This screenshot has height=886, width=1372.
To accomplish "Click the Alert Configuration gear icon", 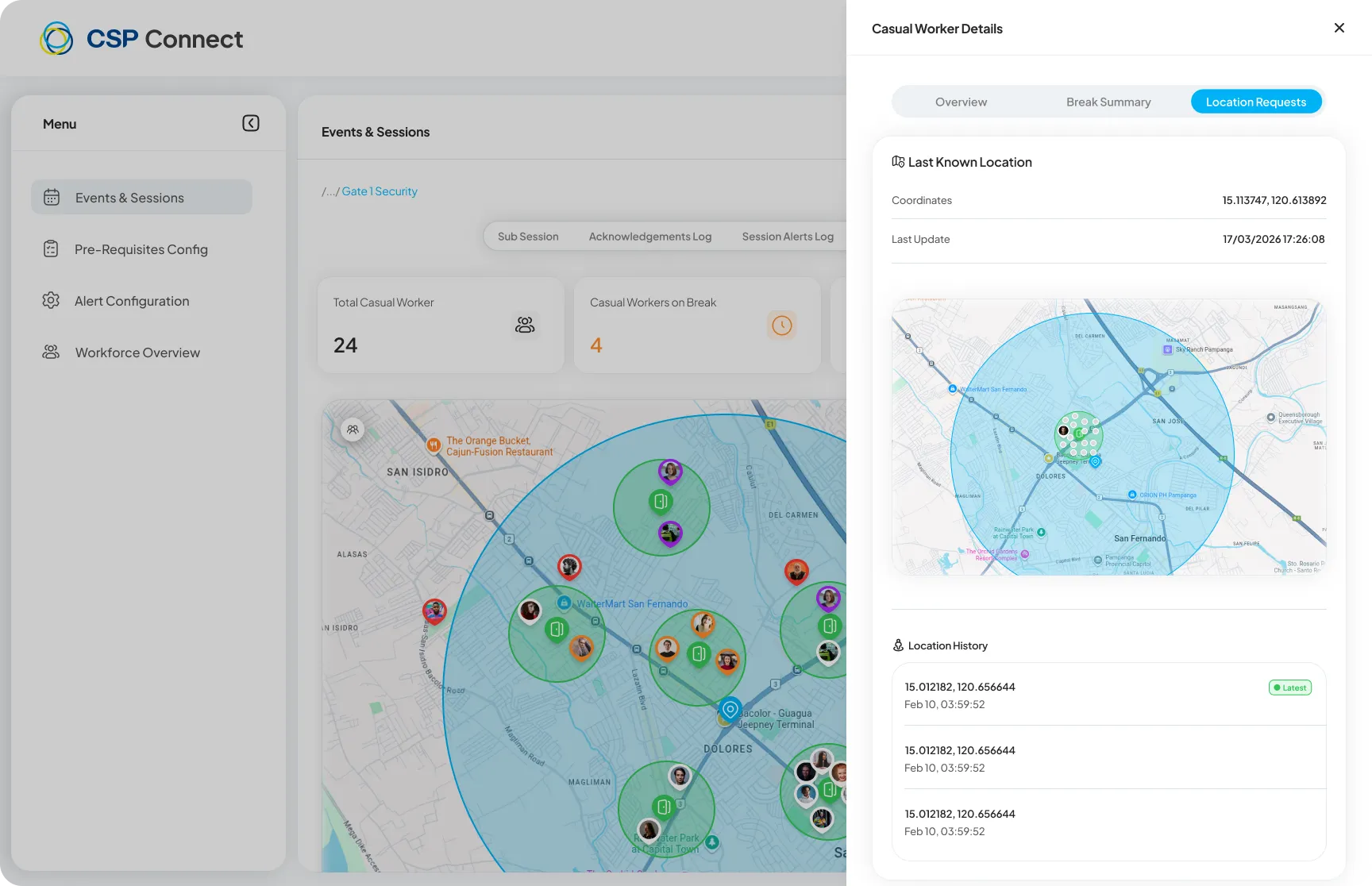I will (x=51, y=300).
